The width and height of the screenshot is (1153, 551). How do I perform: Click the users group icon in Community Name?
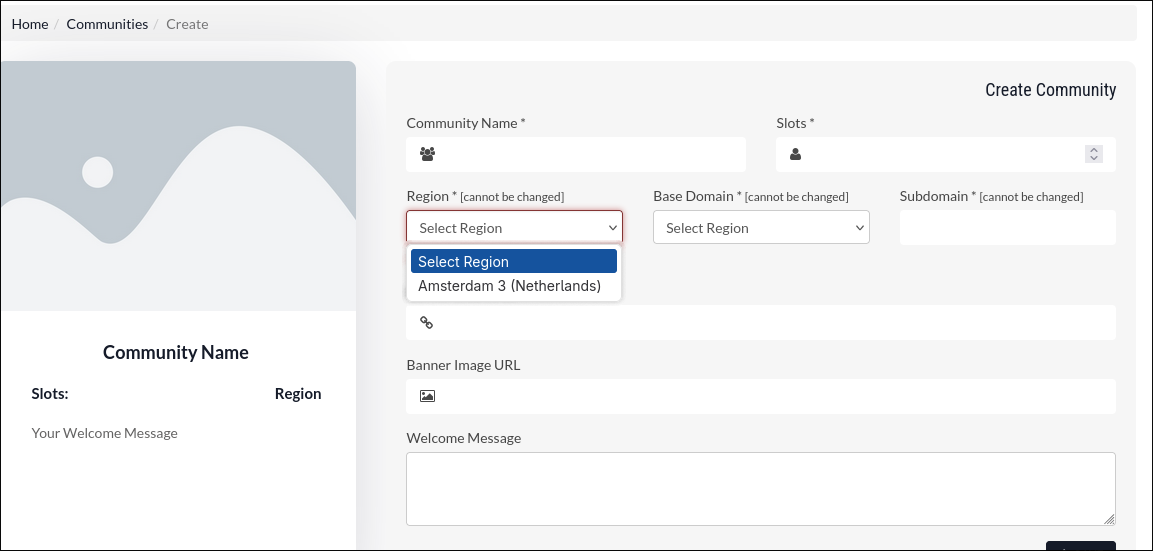click(x=427, y=154)
